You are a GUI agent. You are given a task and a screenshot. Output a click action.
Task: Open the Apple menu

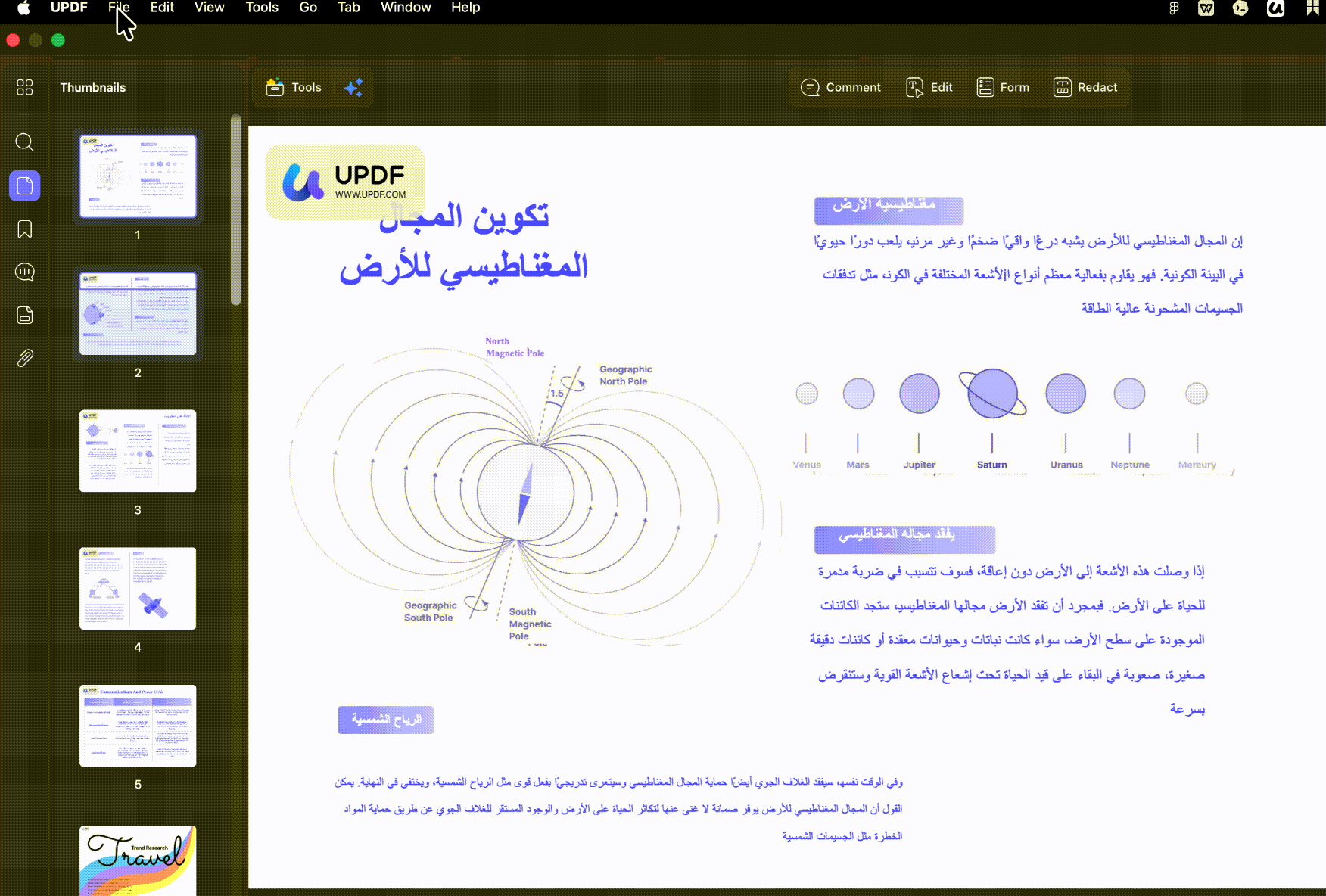(x=23, y=8)
